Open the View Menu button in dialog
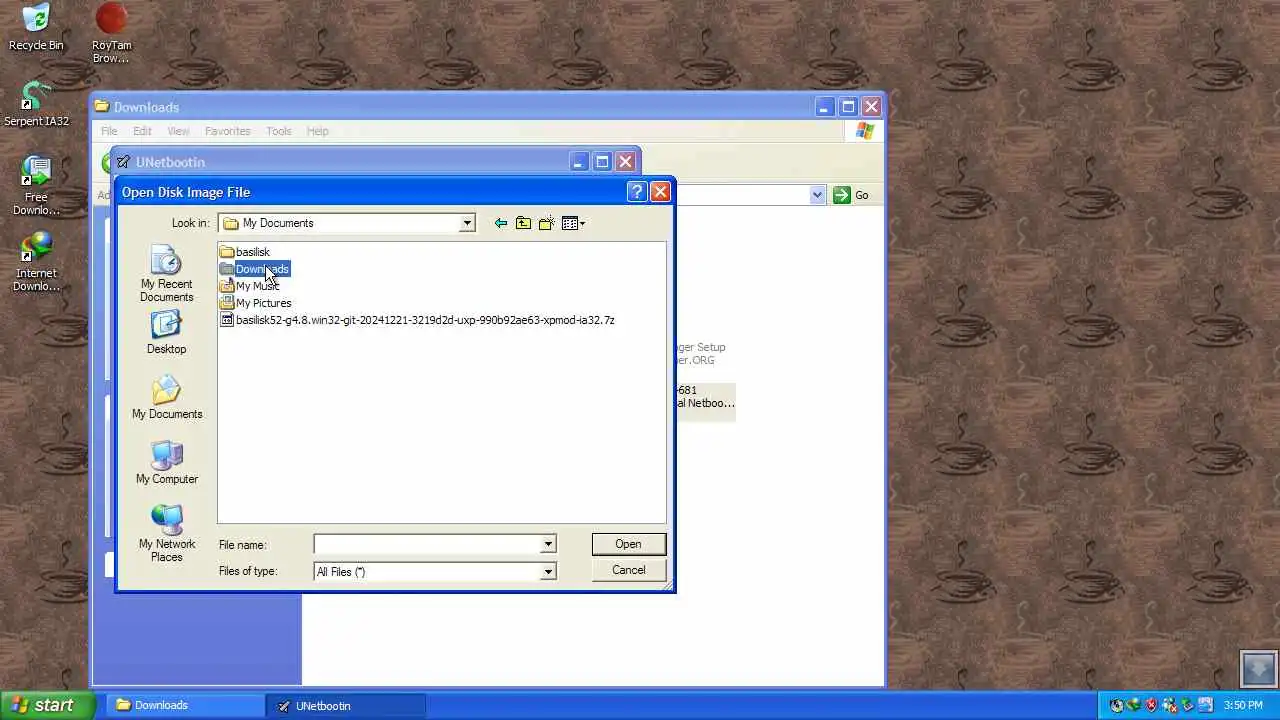 point(573,223)
